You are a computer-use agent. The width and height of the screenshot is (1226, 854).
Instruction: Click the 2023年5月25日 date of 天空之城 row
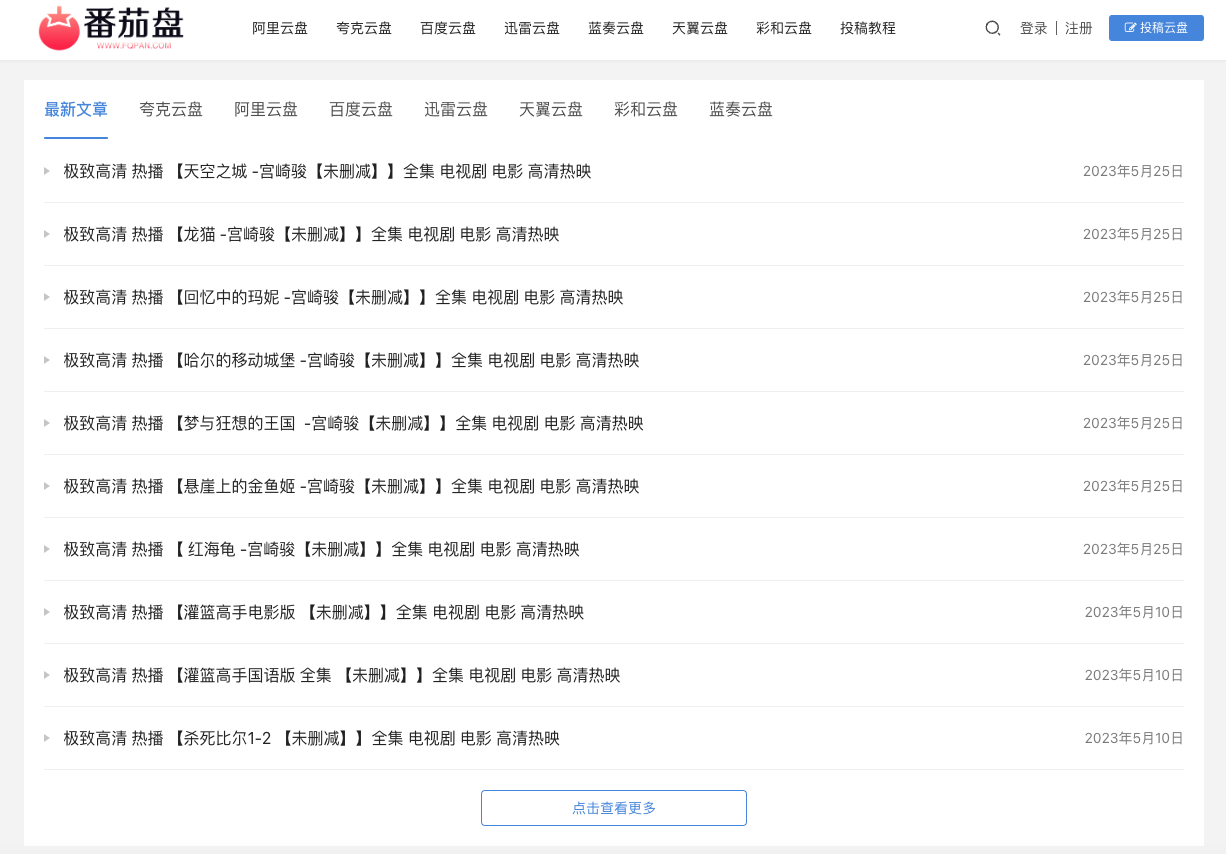click(x=1133, y=171)
